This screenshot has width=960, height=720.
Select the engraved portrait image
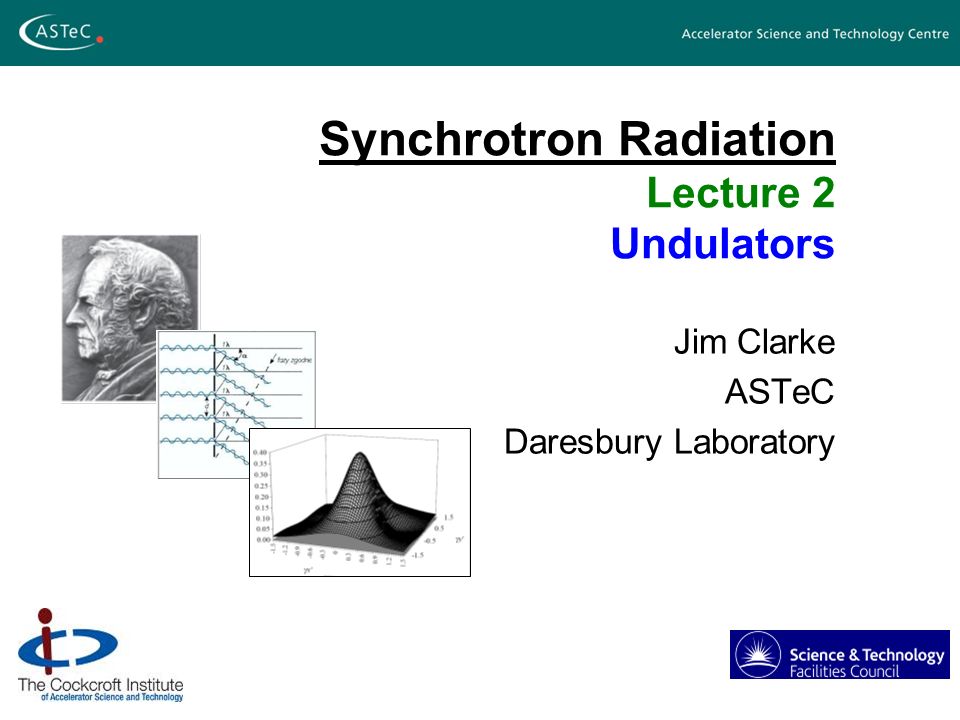coord(130,318)
